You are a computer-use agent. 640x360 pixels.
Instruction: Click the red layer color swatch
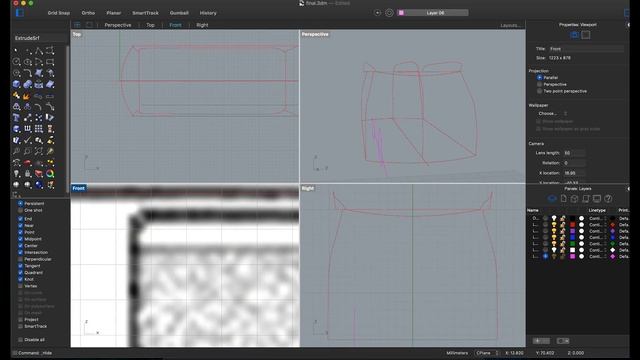point(572,224)
